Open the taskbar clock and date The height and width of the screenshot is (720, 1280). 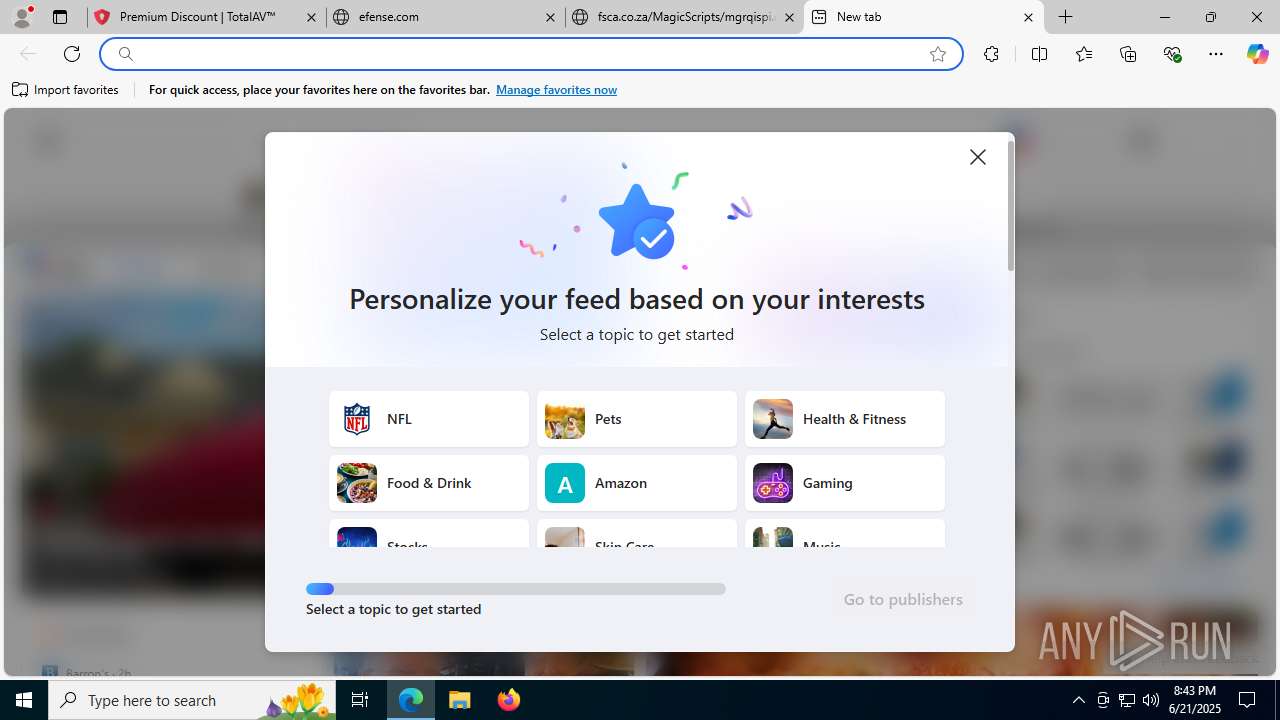[1197, 700]
